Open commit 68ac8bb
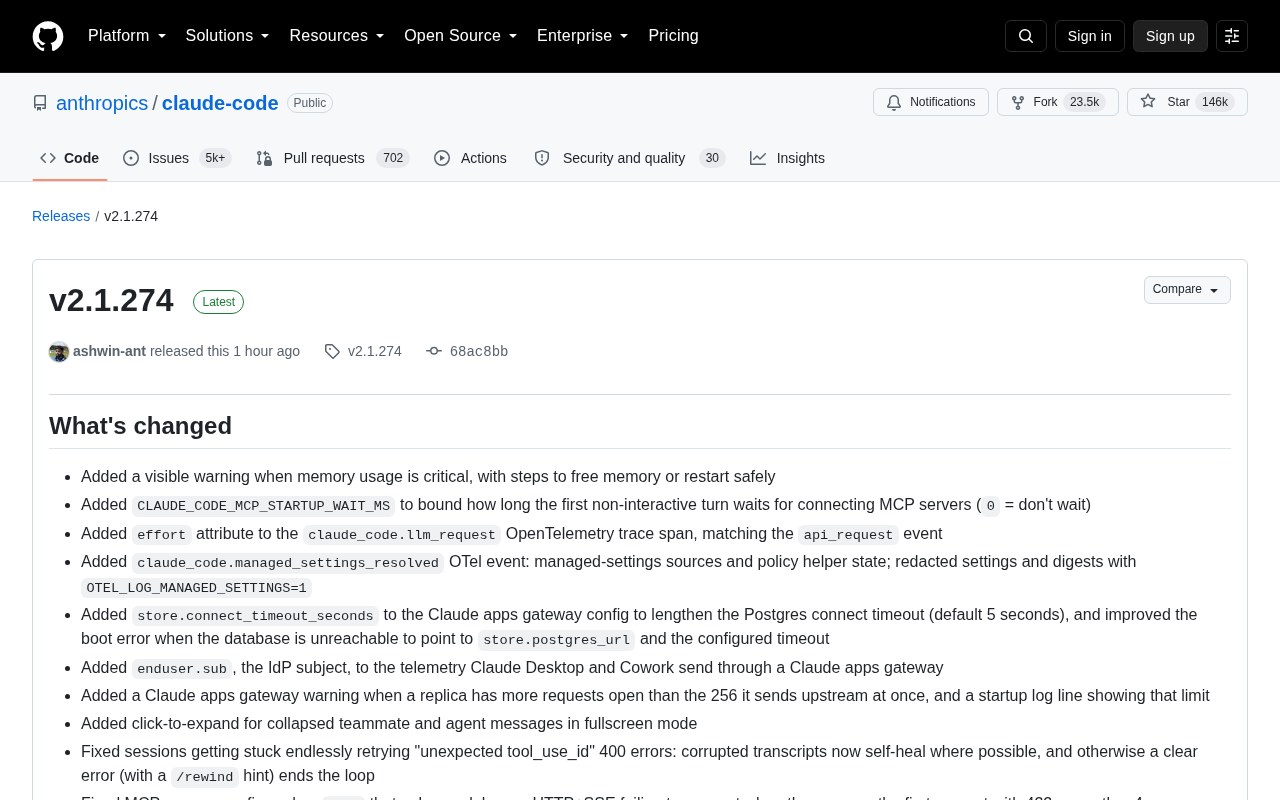 point(479,351)
